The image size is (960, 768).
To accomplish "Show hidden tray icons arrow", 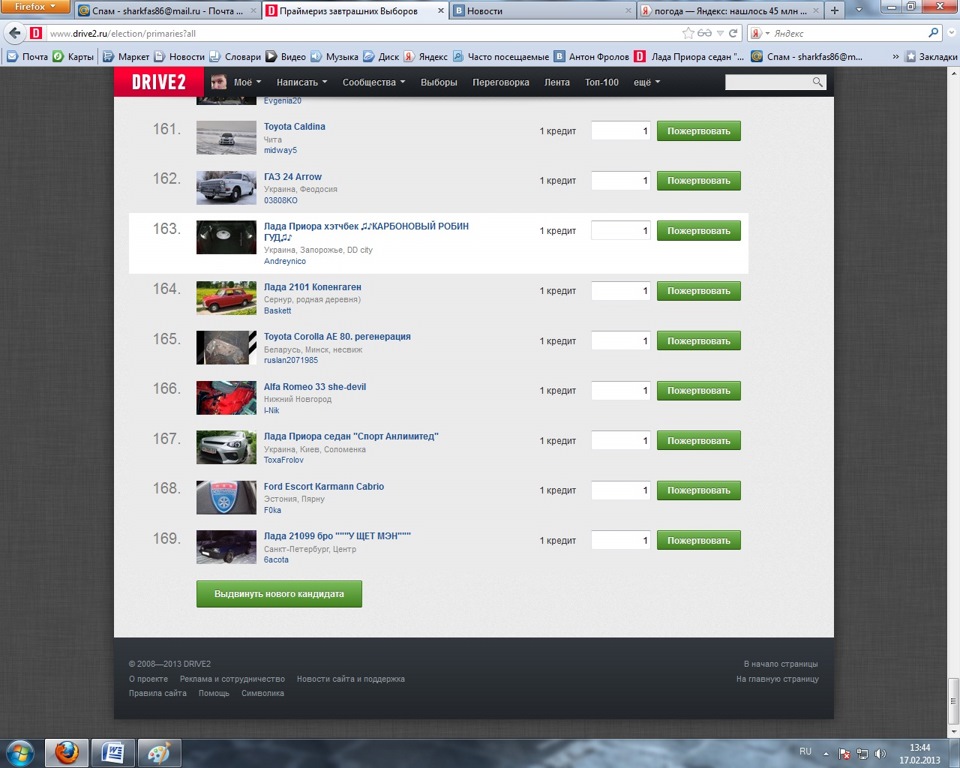I will (826, 753).
